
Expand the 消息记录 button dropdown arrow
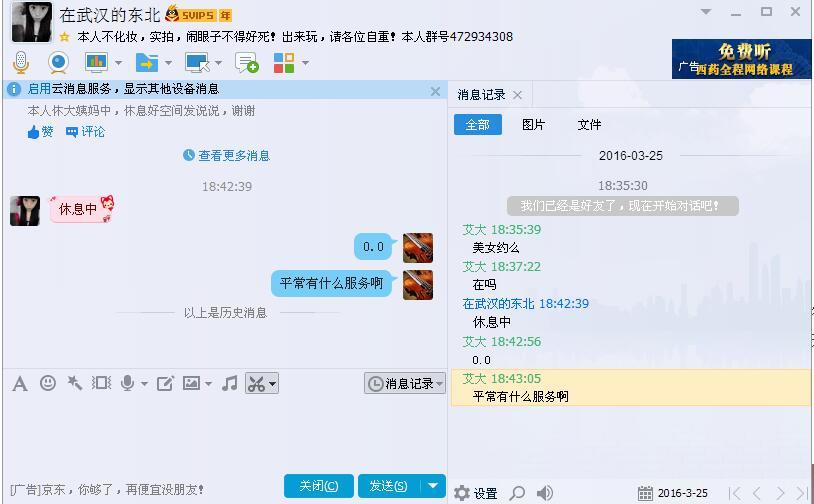click(x=440, y=384)
